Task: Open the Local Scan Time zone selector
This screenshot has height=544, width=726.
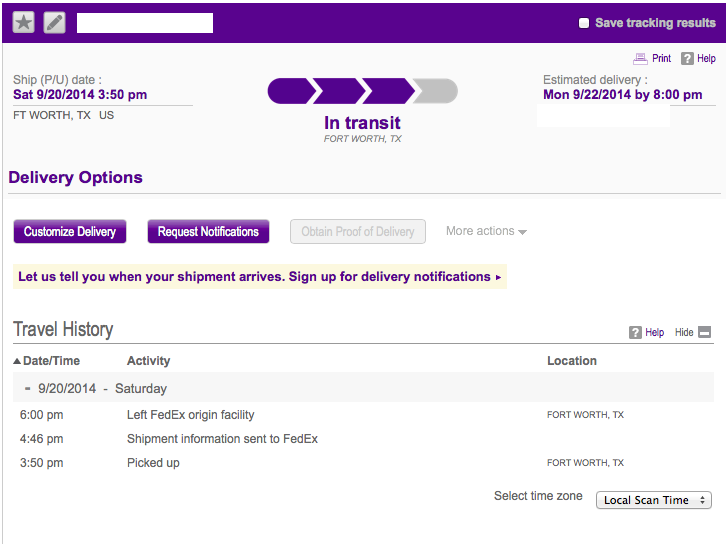Action: click(x=654, y=500)
